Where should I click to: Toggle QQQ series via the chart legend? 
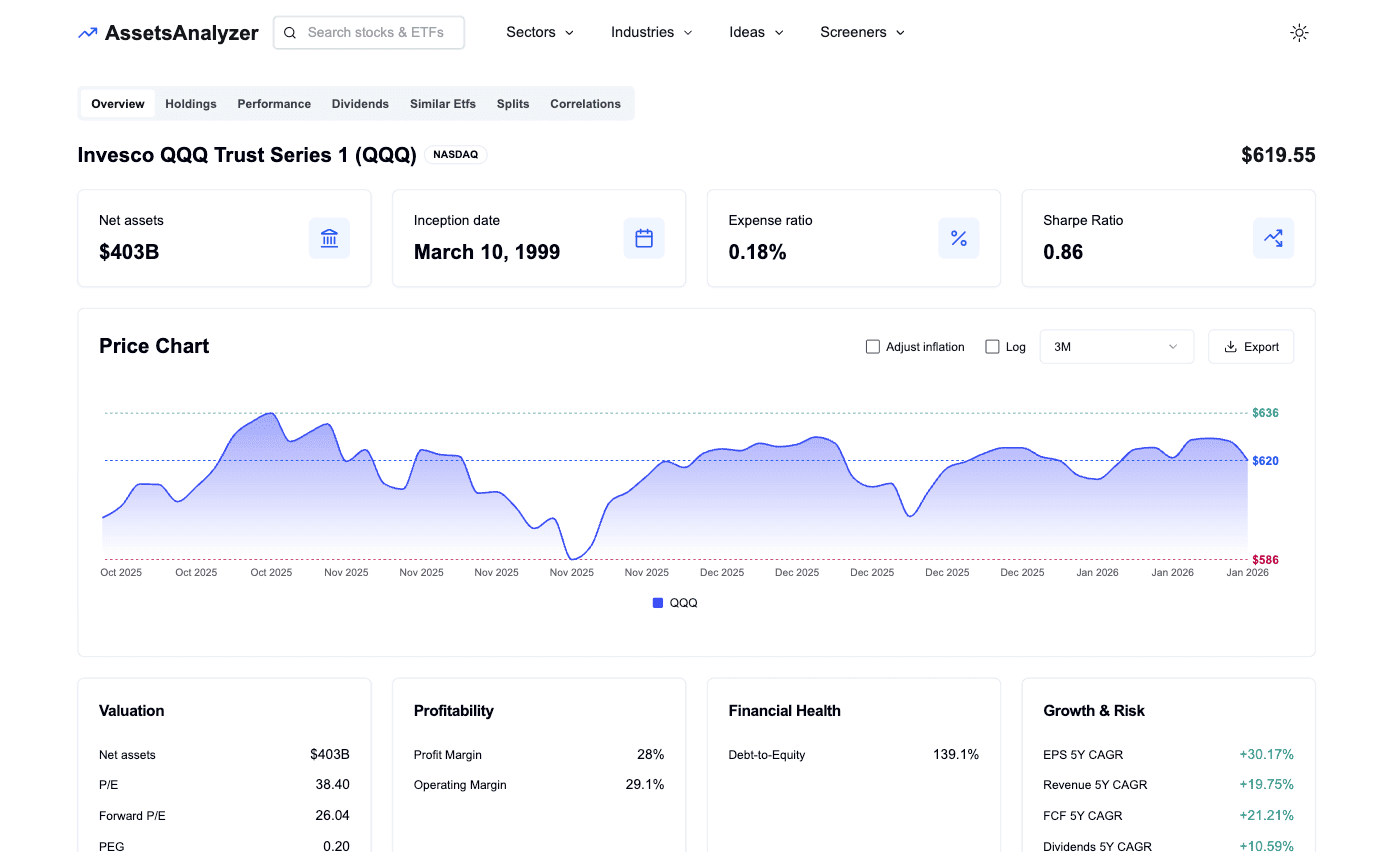[674, 602]
